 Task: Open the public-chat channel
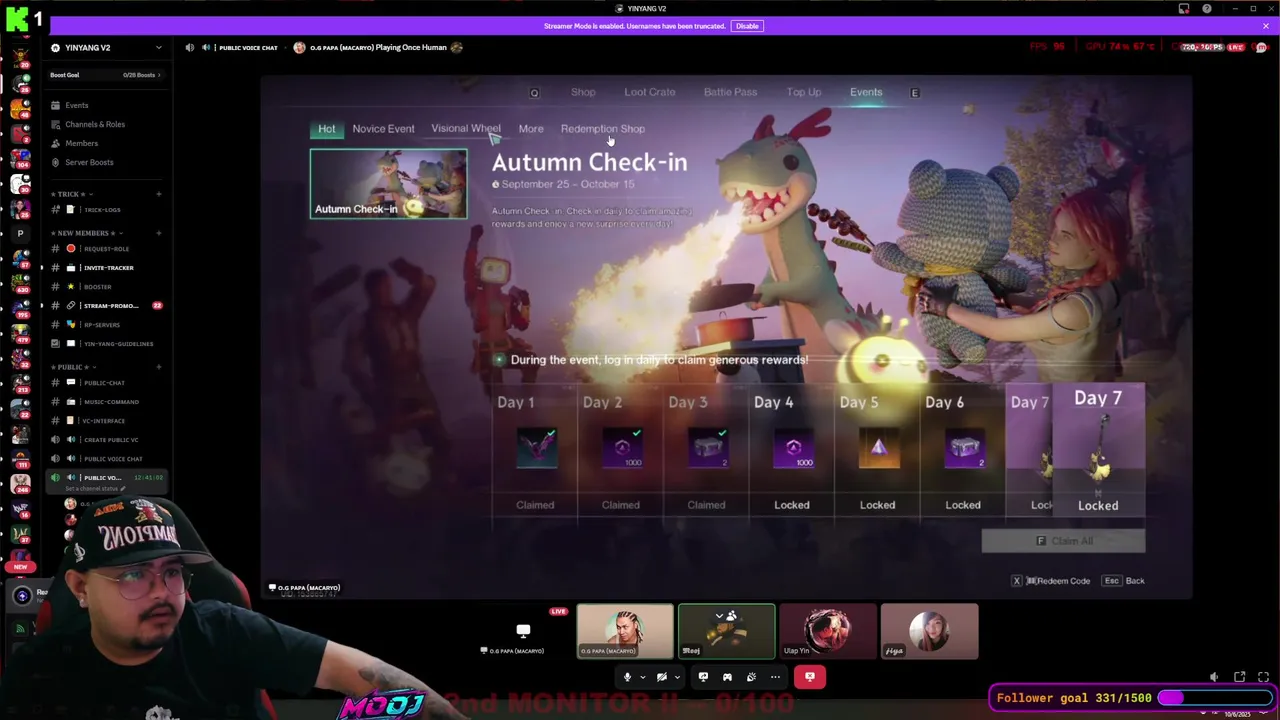[105, 383]
